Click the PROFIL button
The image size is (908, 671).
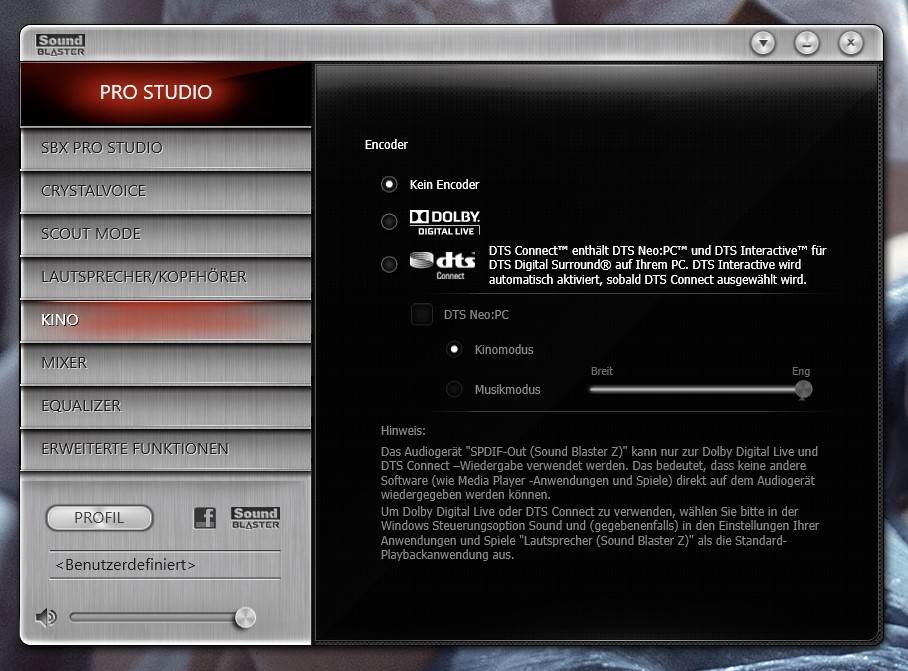pos(99,518)
